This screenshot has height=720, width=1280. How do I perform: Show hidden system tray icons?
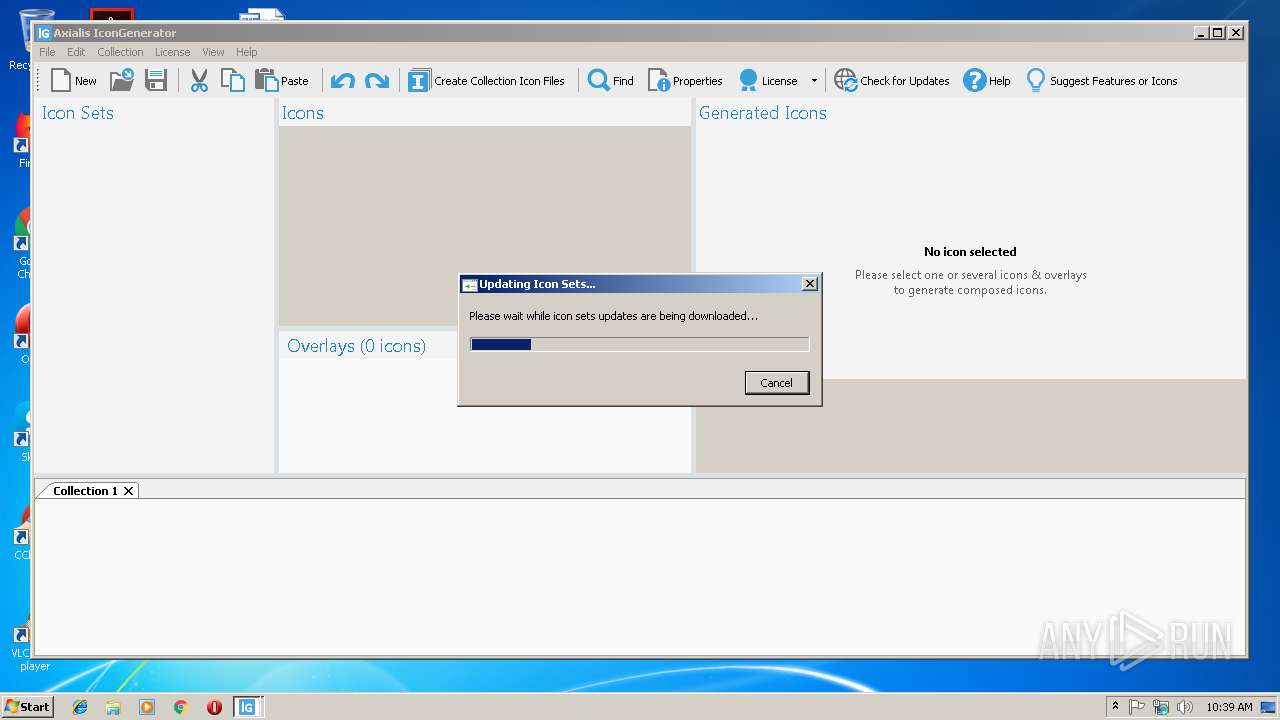point(1115,706)
